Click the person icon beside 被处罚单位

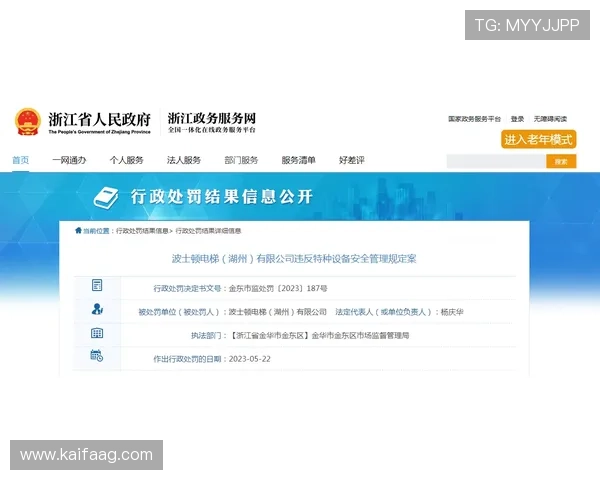coord(97,309)
